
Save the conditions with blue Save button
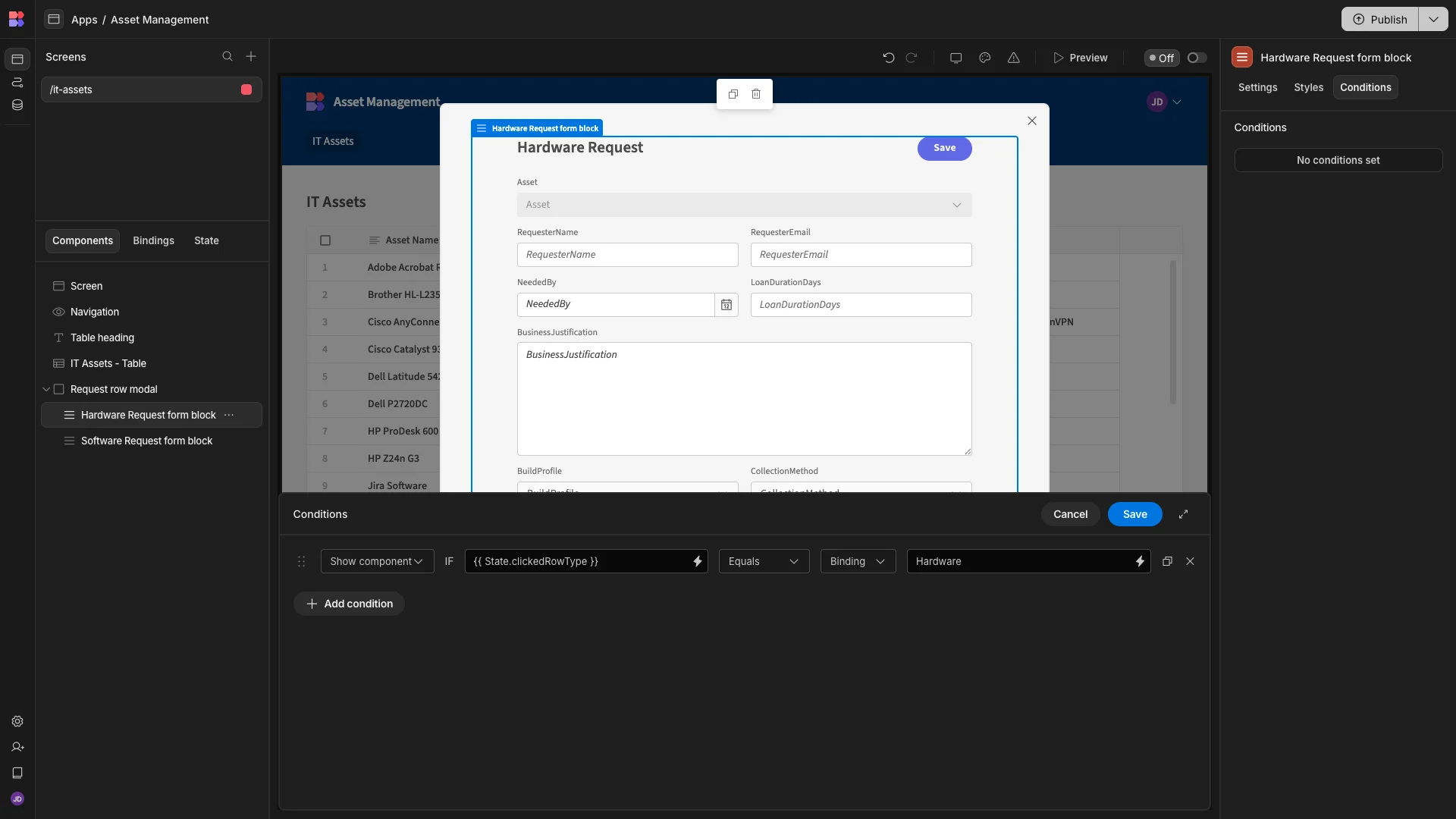(x=1134, y=514)
